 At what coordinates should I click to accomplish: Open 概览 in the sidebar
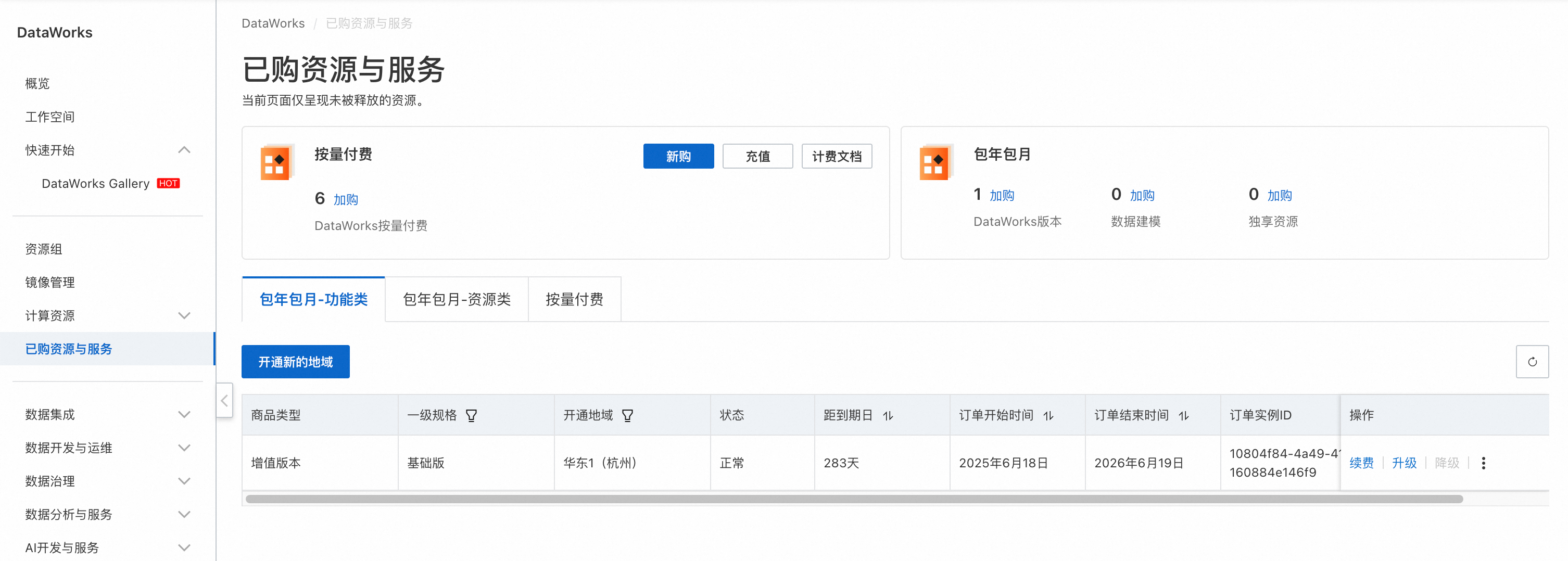pos(37,83)
